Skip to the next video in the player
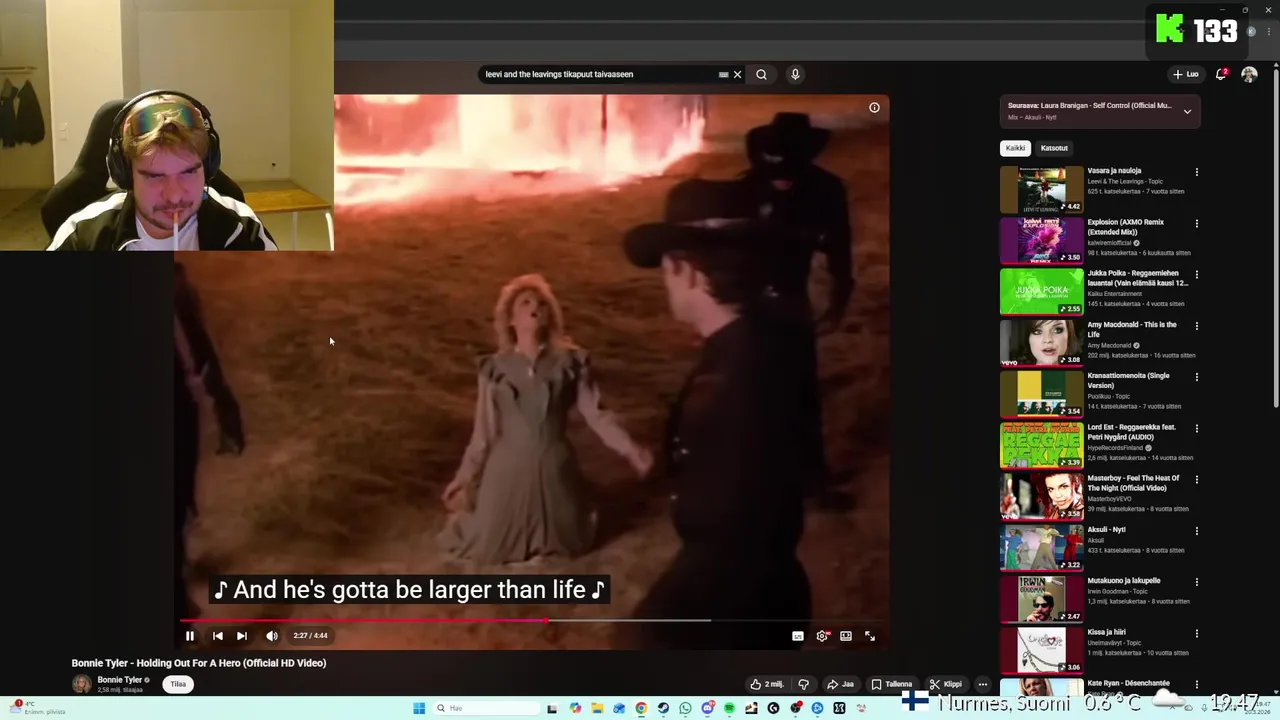 pos(241,636)
